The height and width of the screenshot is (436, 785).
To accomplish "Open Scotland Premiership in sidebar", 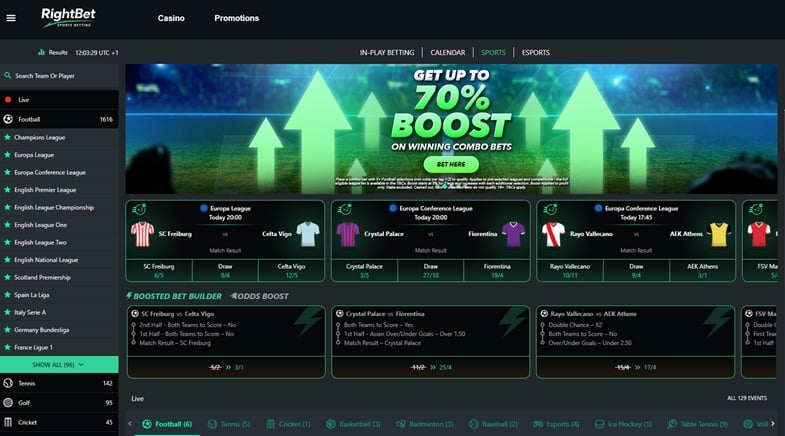I will point(42,277).
